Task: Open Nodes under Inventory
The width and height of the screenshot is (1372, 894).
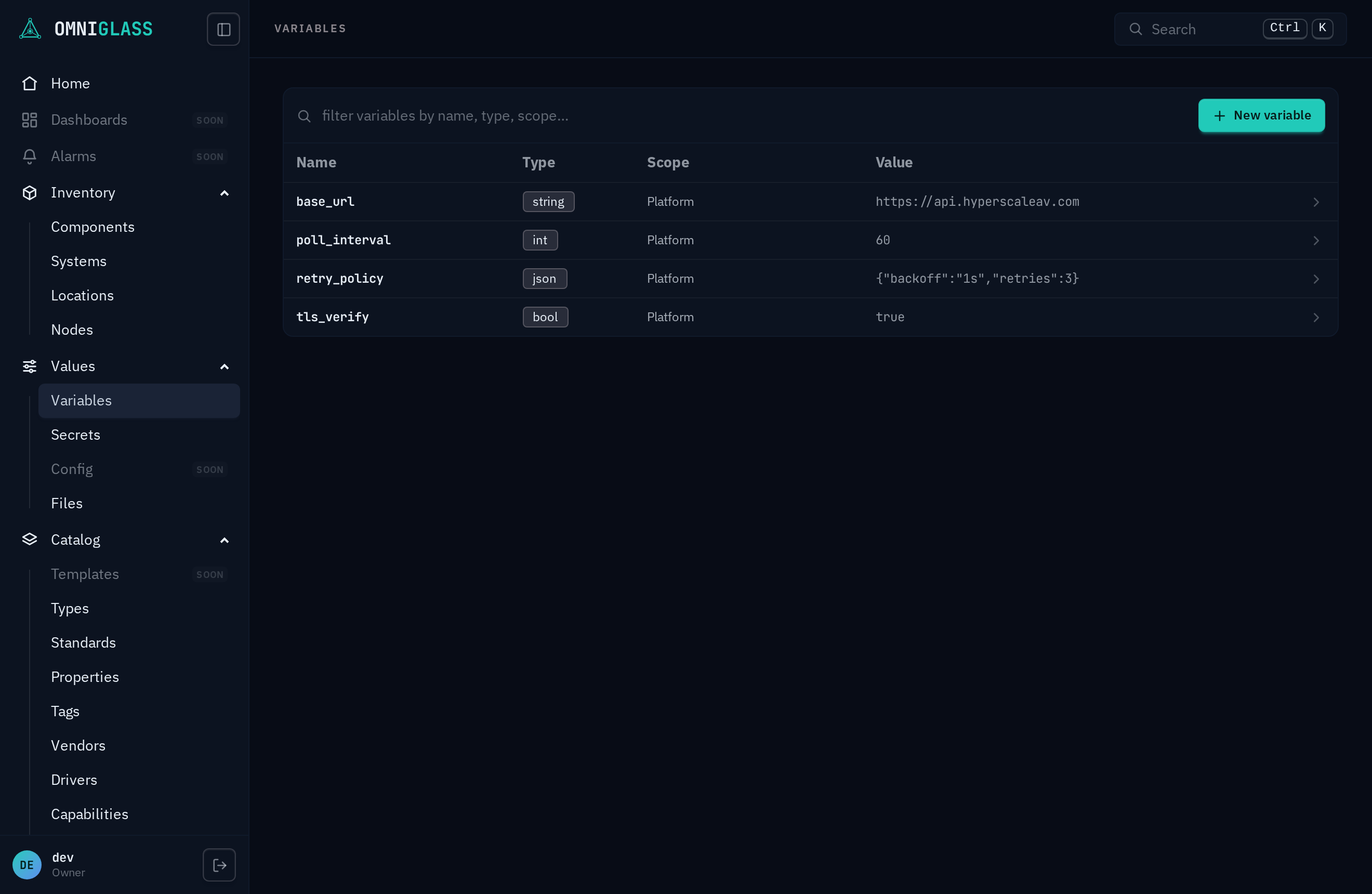Action: pos(139,330)
